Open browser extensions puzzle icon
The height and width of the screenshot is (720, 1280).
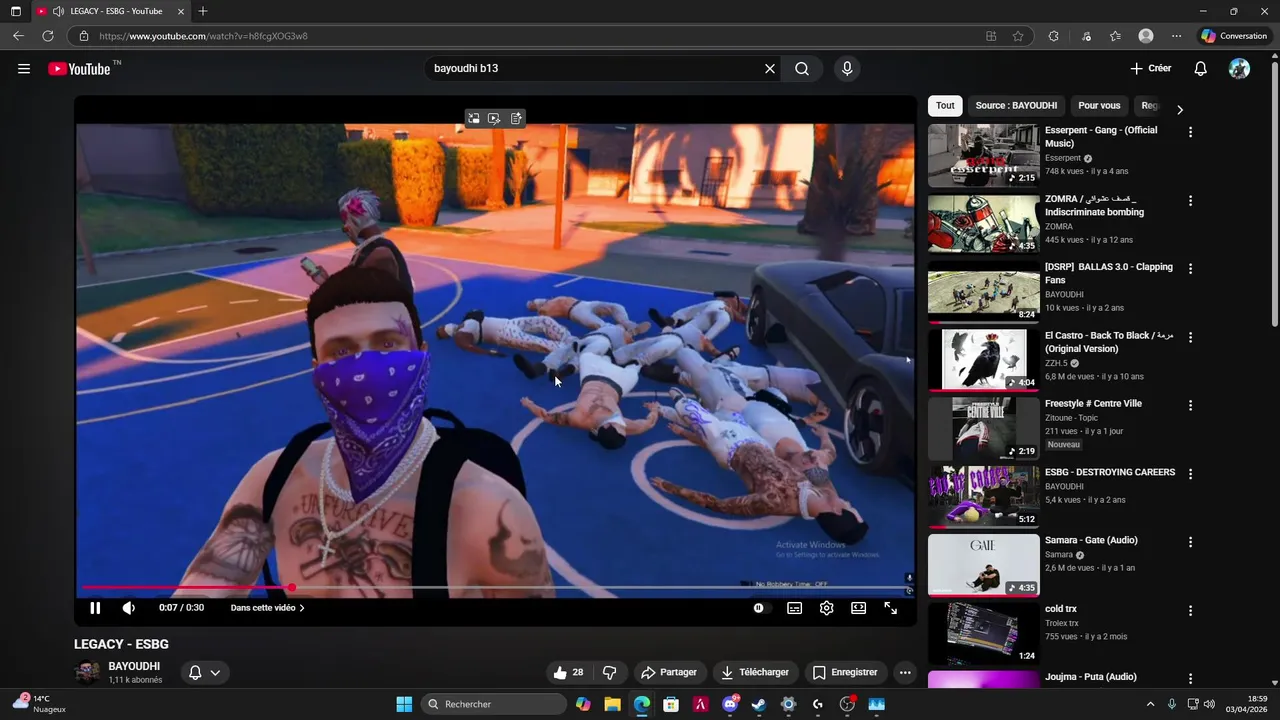[1053, 36]
